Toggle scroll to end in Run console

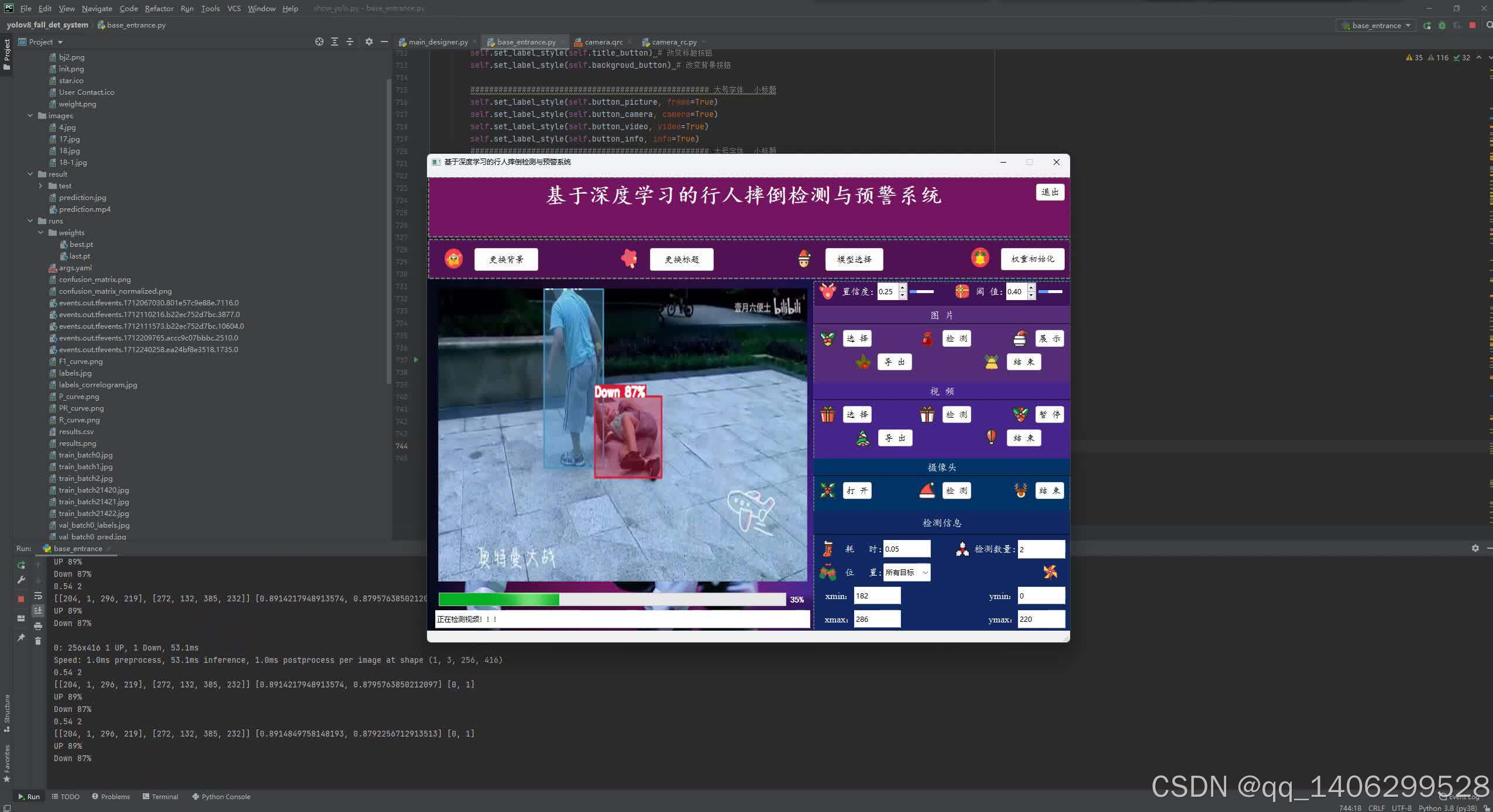pyautogui.click(x=38, y=611)
